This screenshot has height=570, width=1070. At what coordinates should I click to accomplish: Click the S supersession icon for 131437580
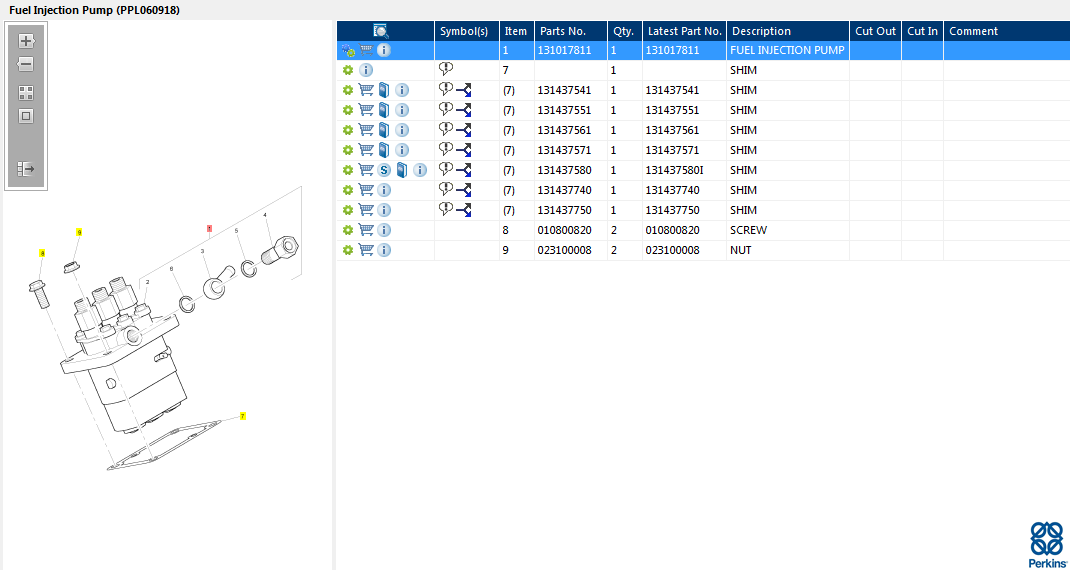[x=384, y=169]
